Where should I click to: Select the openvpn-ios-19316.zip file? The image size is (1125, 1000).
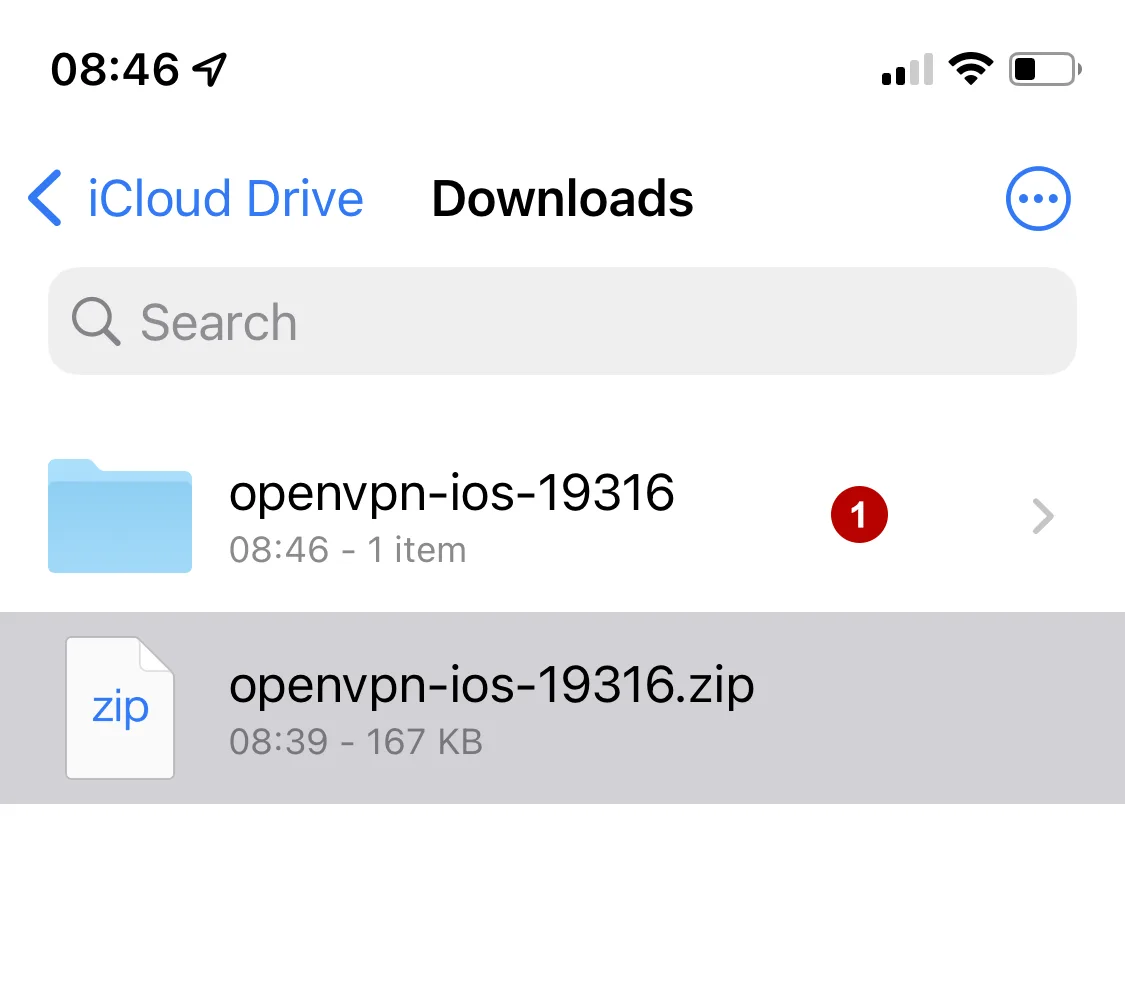491,684
